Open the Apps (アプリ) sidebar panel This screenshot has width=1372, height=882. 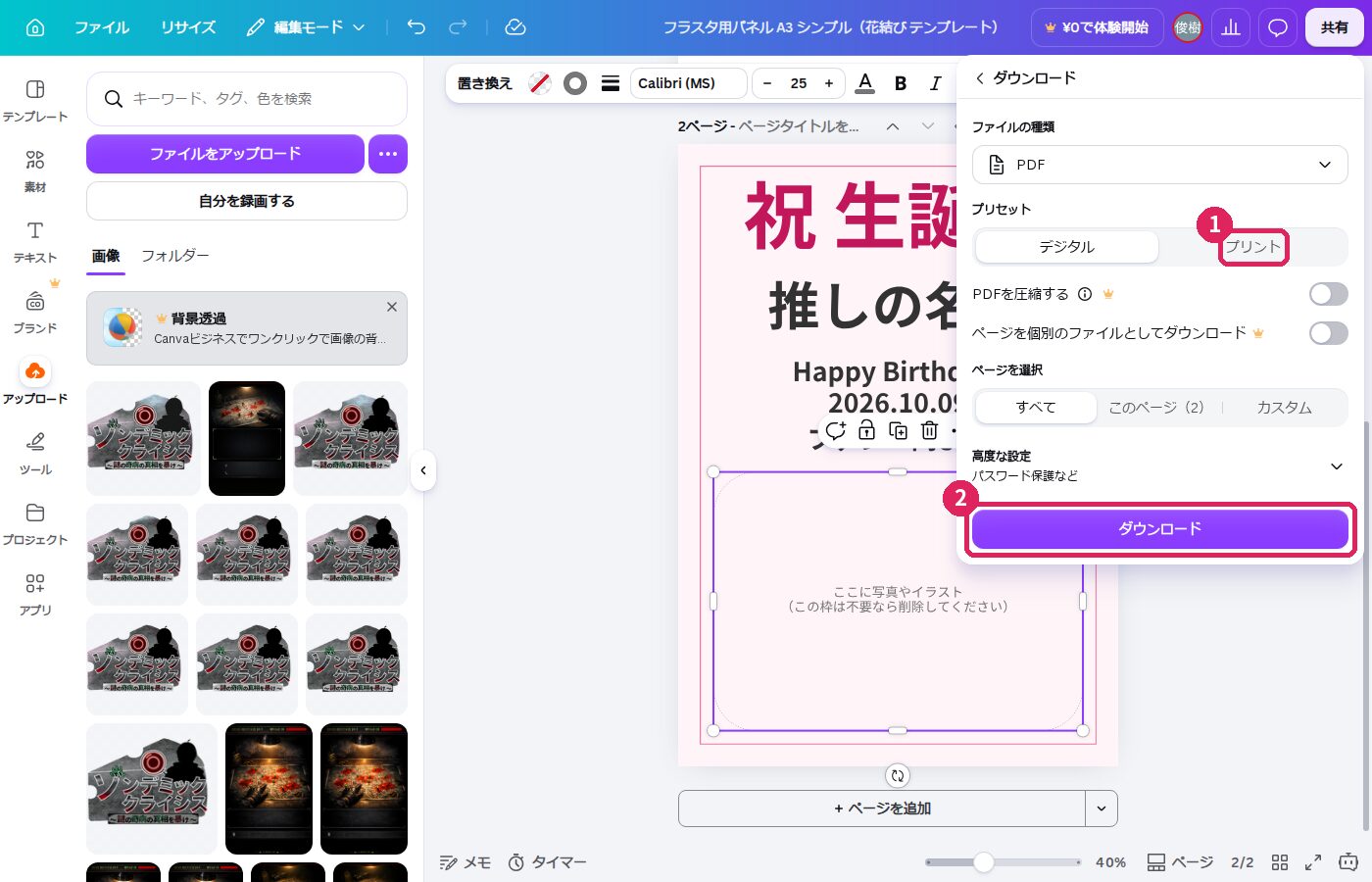tap(35, 594)
